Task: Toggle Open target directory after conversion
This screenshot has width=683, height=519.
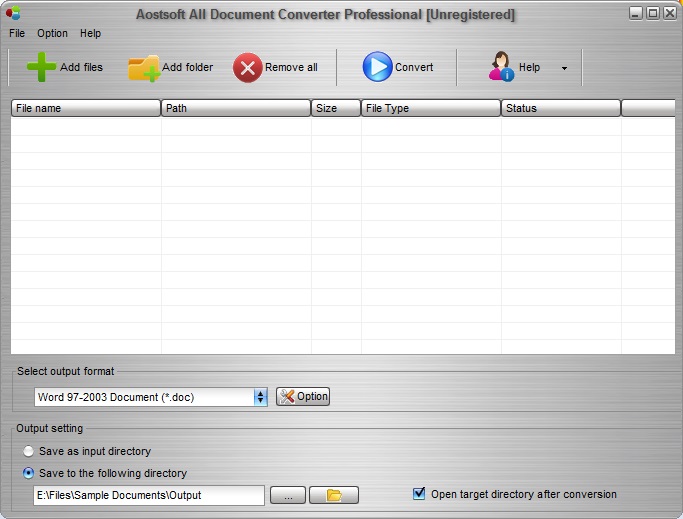Action: coord(419,494)
